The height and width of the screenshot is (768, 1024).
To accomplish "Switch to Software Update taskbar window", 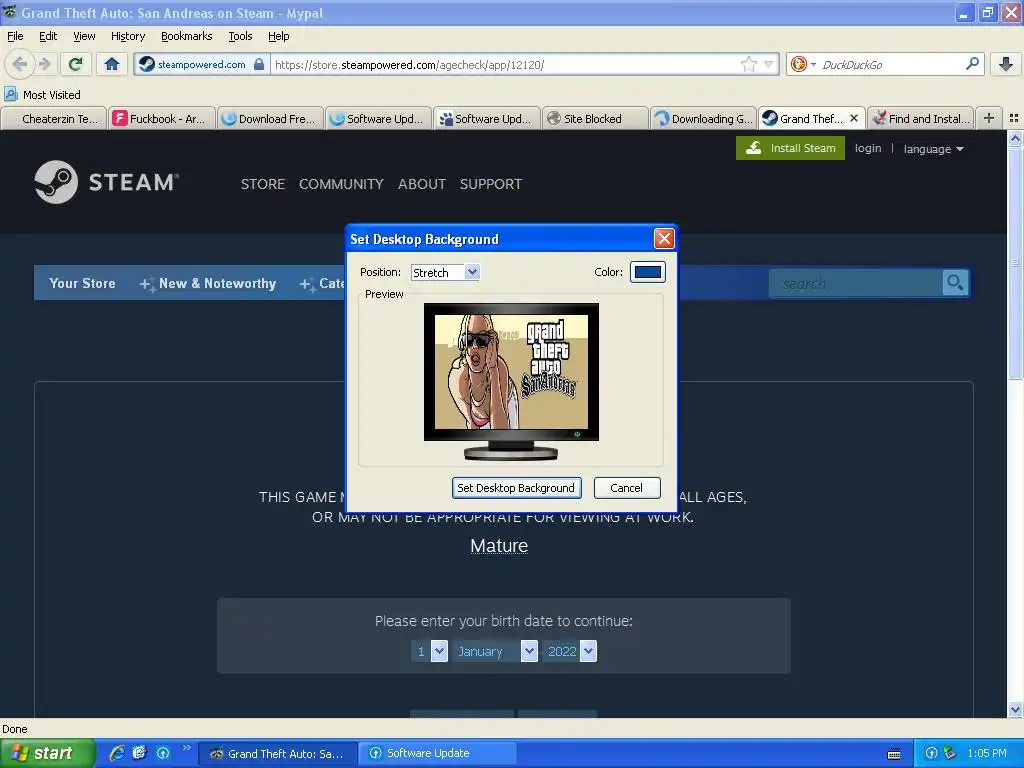I will coord(438,753).
